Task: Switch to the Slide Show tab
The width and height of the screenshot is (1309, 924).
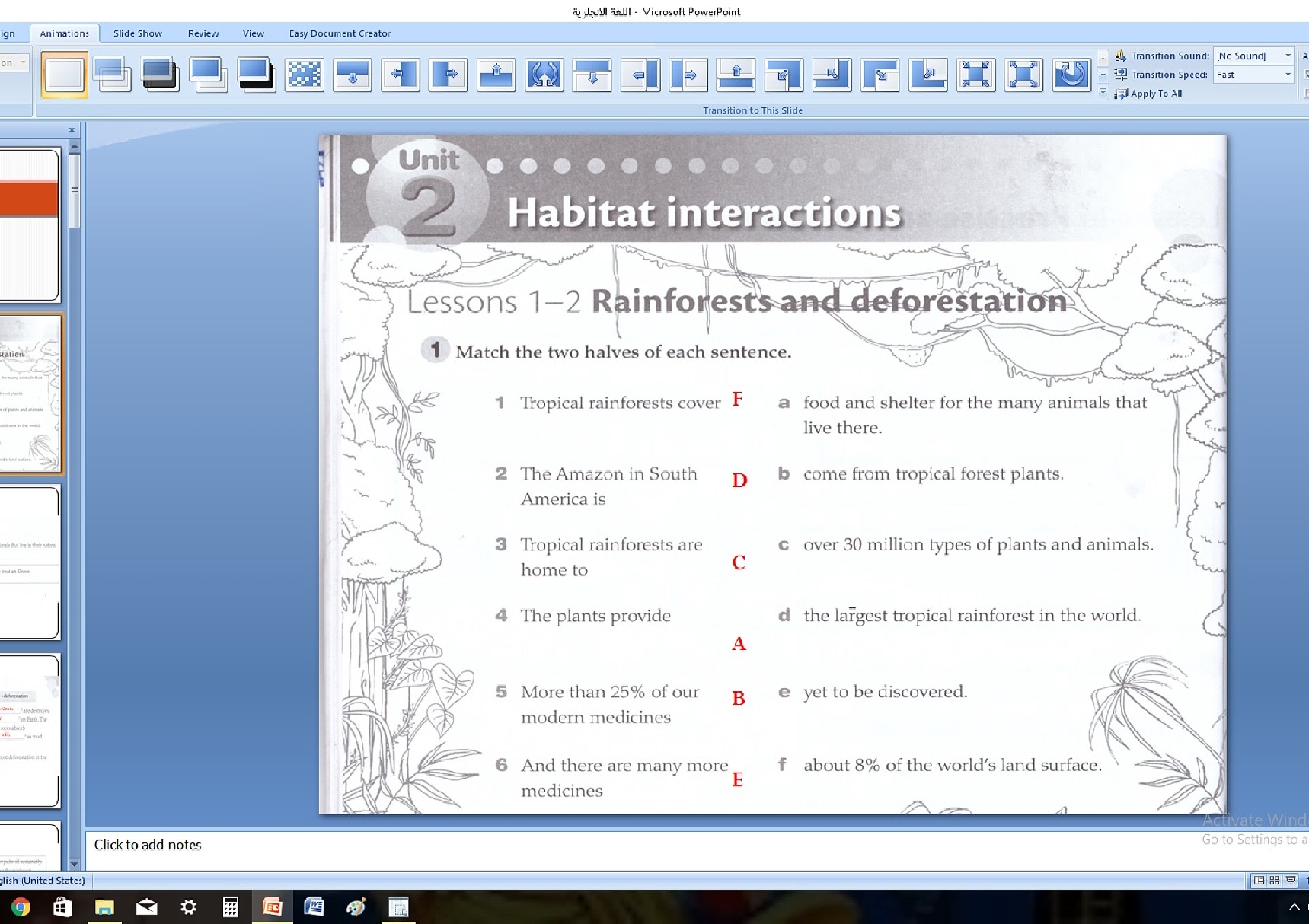Action: (x=137, y=33)
